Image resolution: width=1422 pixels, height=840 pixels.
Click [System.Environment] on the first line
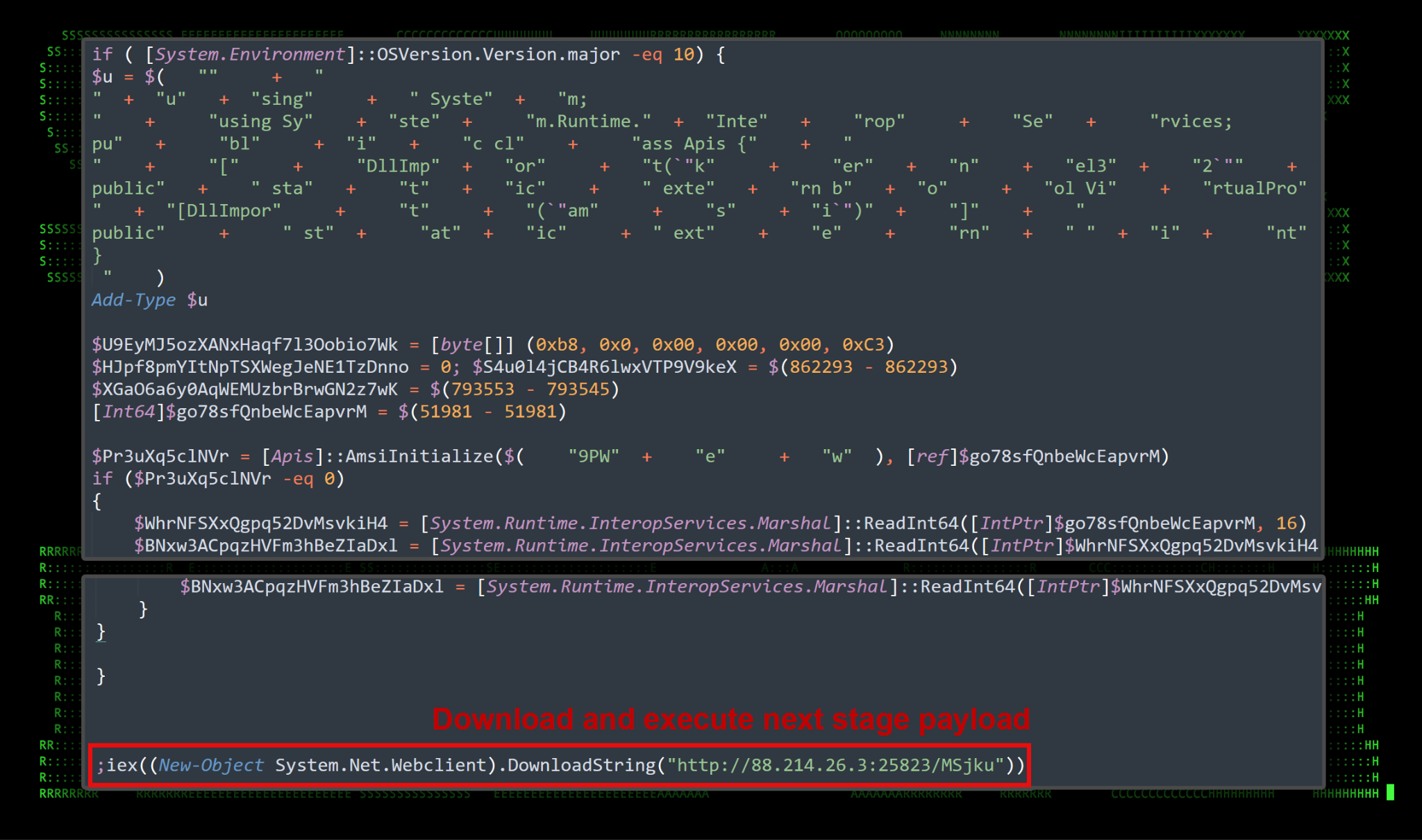[250, 54]
